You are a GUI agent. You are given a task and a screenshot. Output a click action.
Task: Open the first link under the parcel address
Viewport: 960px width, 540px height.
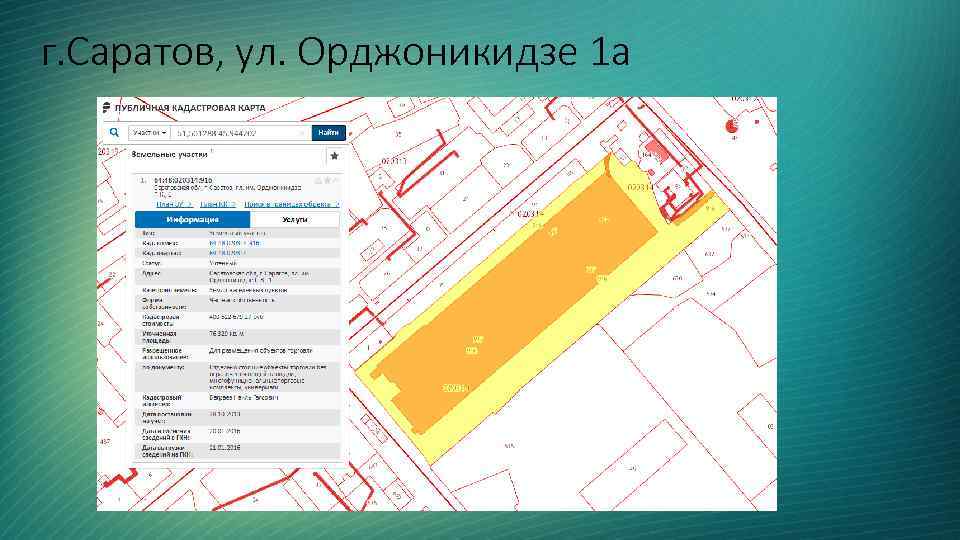tap(174, 204)
